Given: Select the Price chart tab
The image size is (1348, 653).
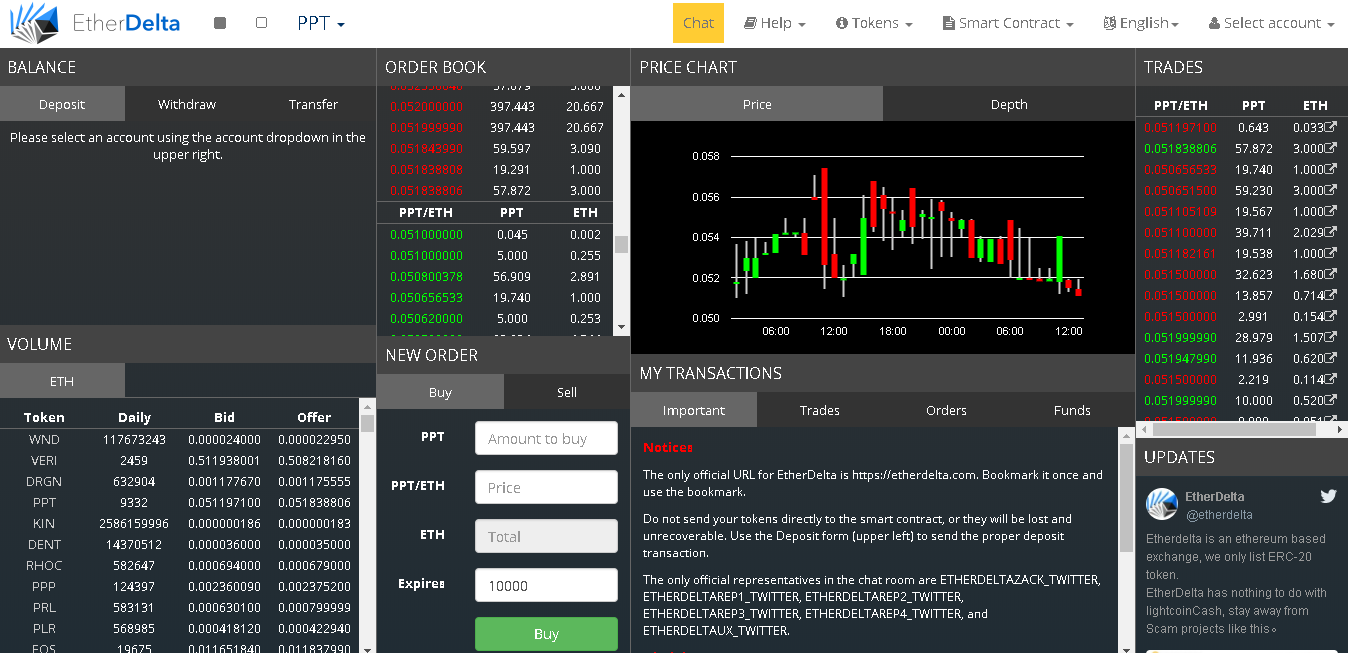Looking at the screenshot, I should (757, 104).
